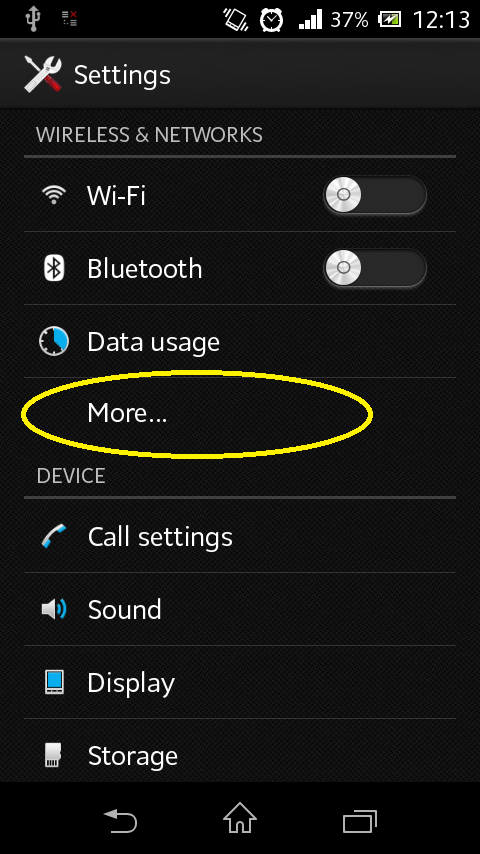Open the Sound settings entry
The image size is (480, 854).
pos(240,609)
